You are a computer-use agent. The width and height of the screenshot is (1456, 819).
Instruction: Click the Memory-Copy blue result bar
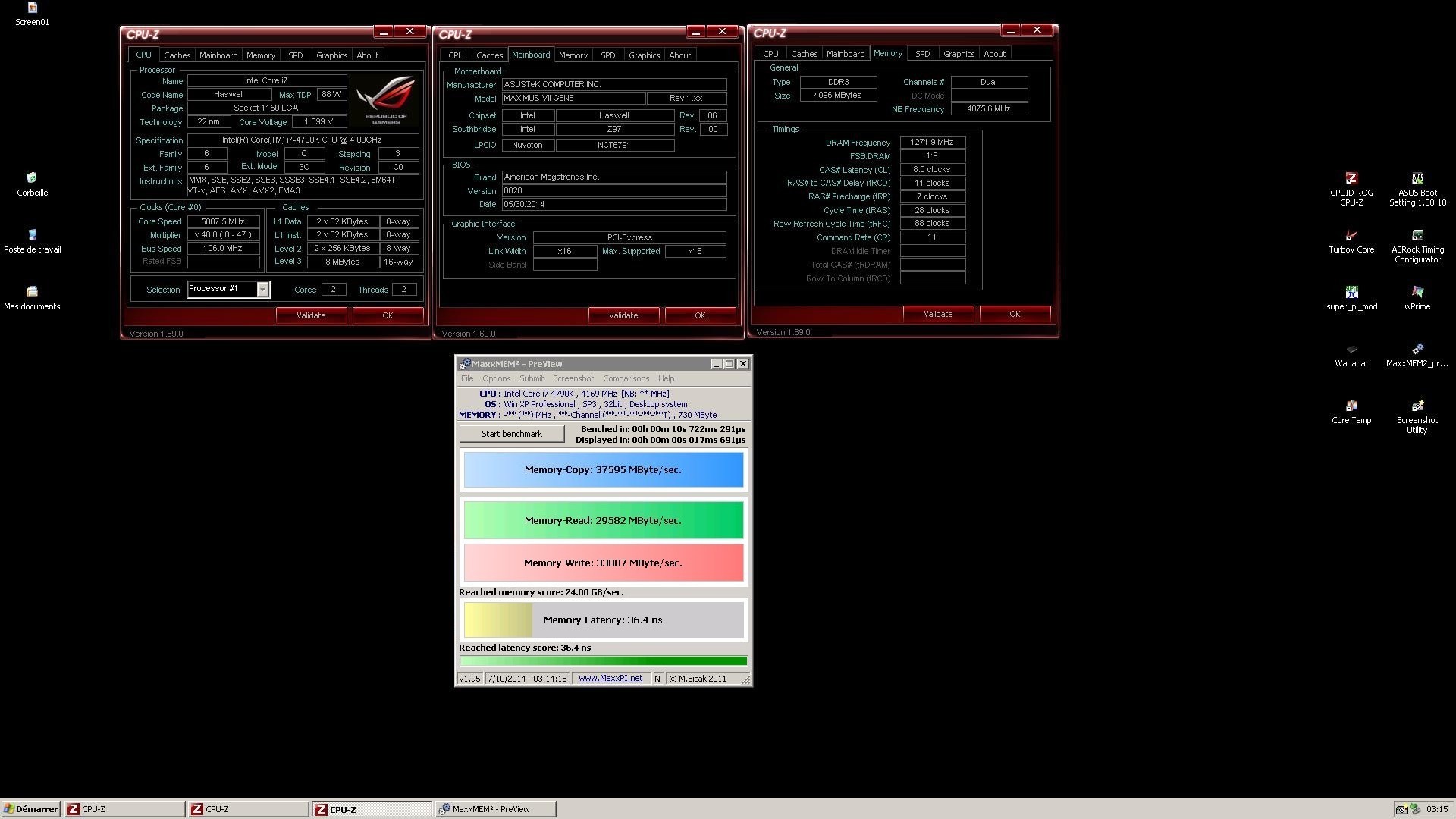(x=604, y=470)
